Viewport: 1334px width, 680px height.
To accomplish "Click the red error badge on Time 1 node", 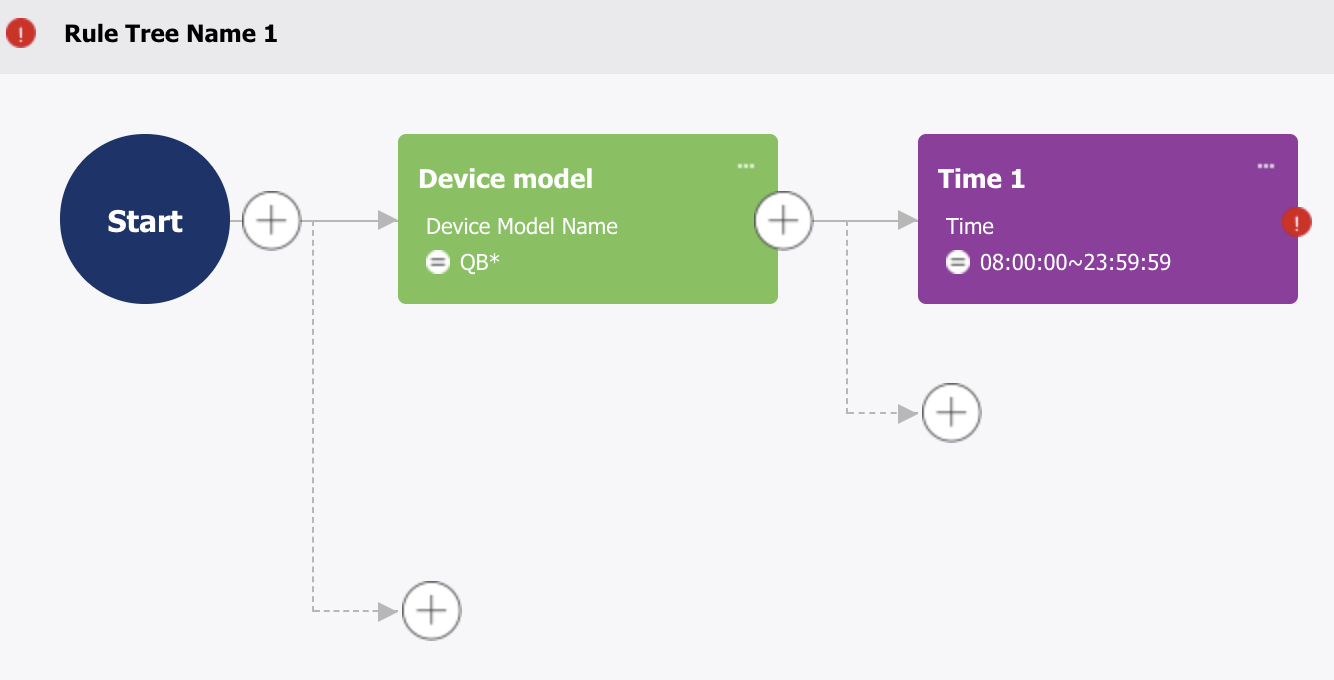I will pyautogui.click(x=1297, y=222).
